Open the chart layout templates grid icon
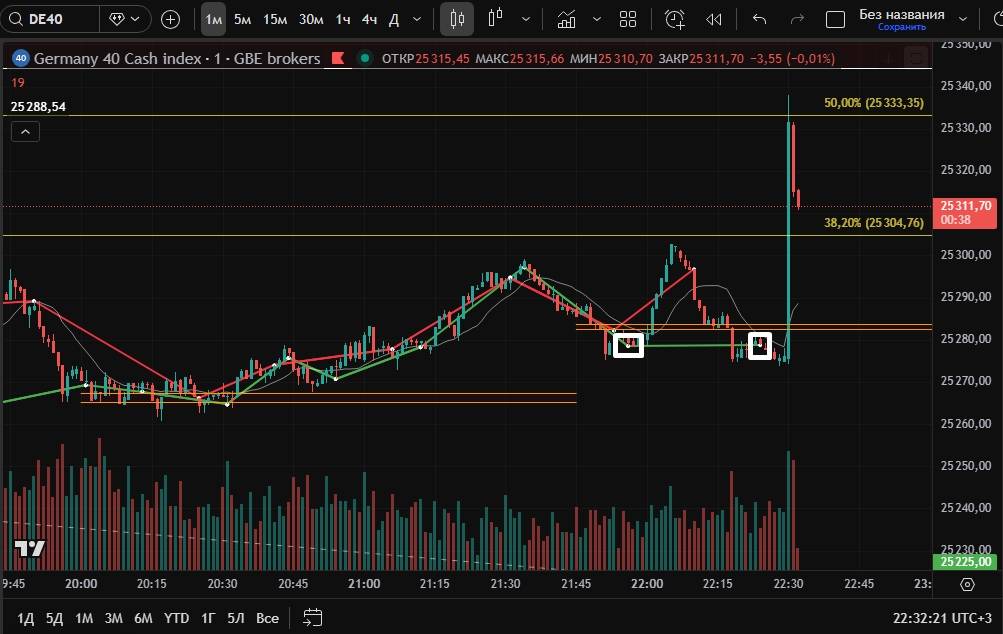 coord(628,19)
